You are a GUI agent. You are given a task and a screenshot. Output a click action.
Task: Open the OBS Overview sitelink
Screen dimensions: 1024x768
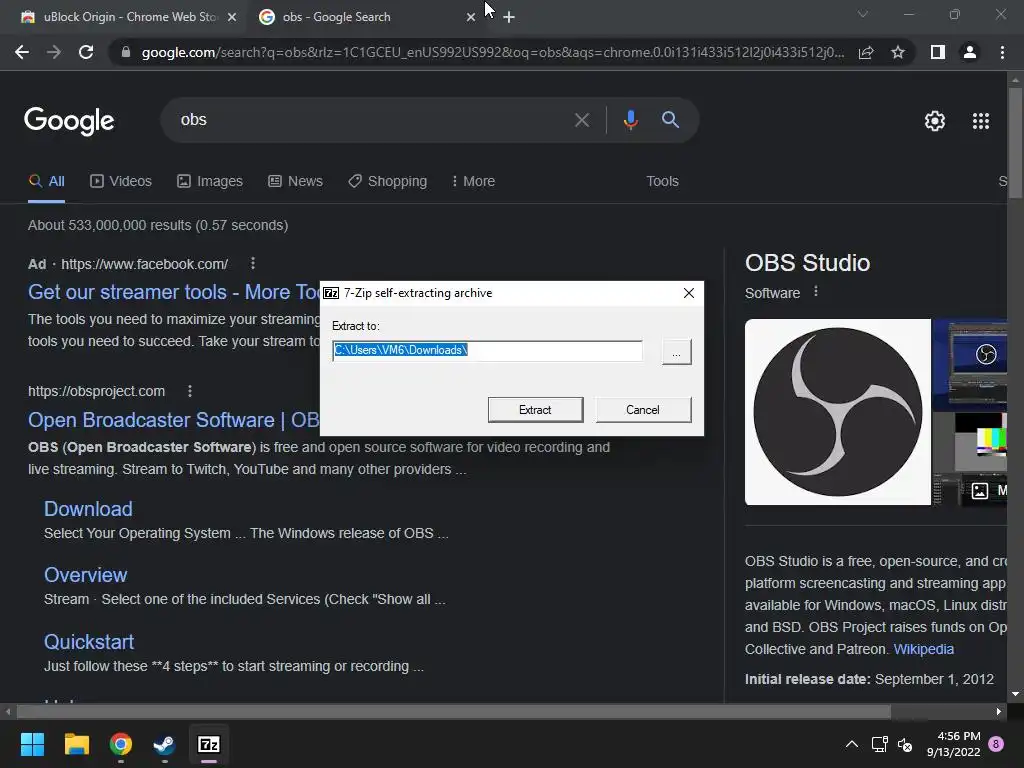coord(86,575)
